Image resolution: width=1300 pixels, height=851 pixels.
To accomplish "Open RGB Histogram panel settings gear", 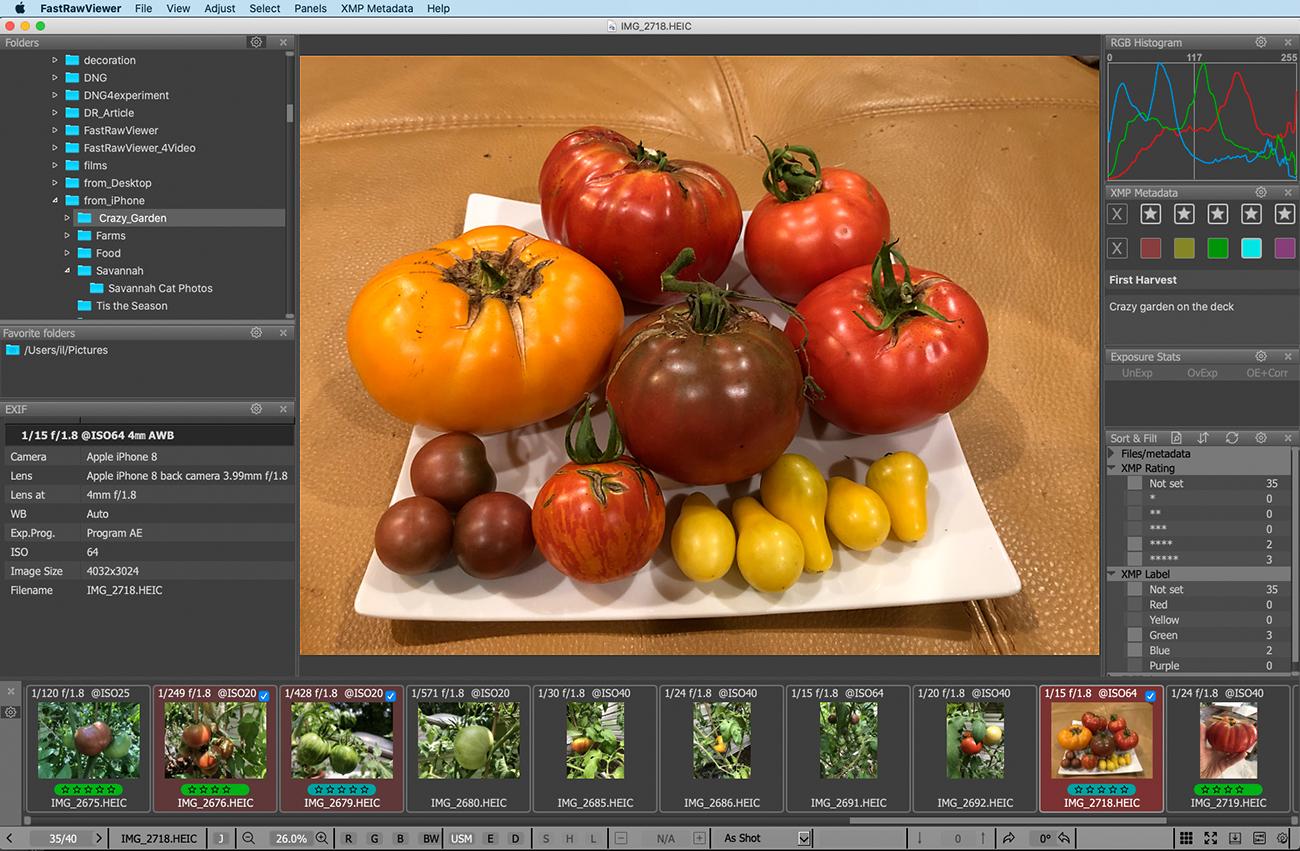I will (x=1261, y=43).
